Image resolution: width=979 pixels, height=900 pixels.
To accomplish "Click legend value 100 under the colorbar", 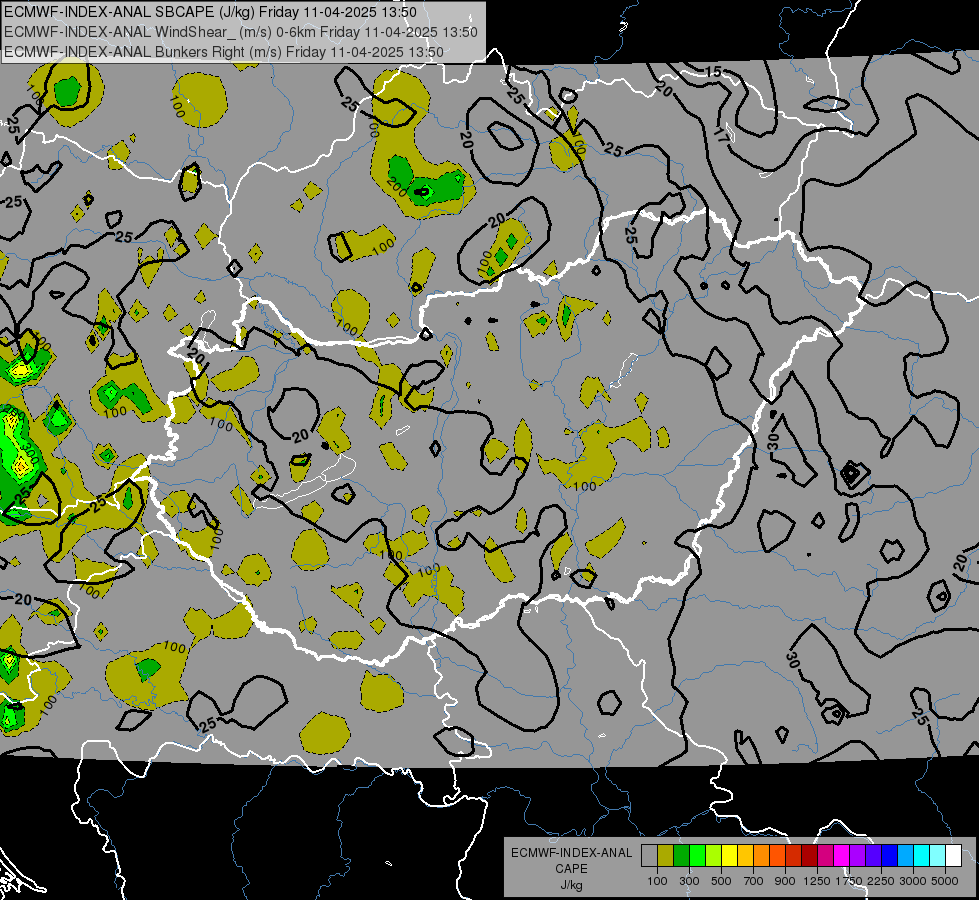I will click(x=657, y=881).
